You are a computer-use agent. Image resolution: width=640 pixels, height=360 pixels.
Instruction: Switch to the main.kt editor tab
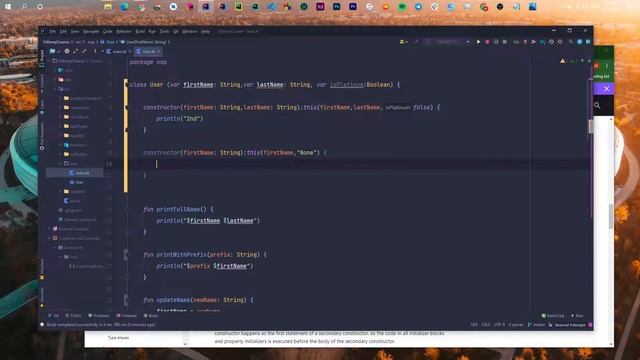click(119, 51)
